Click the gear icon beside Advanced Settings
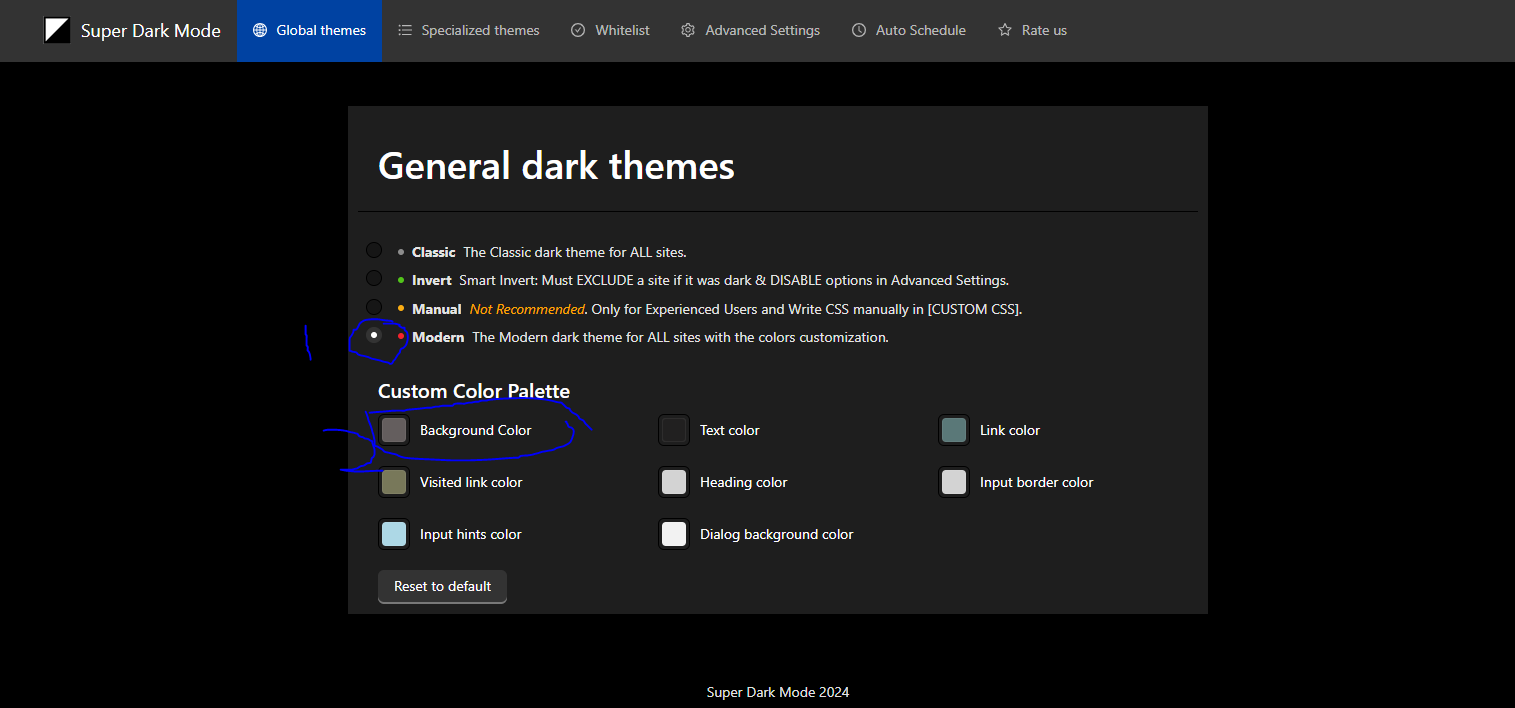 pos(688,30)
